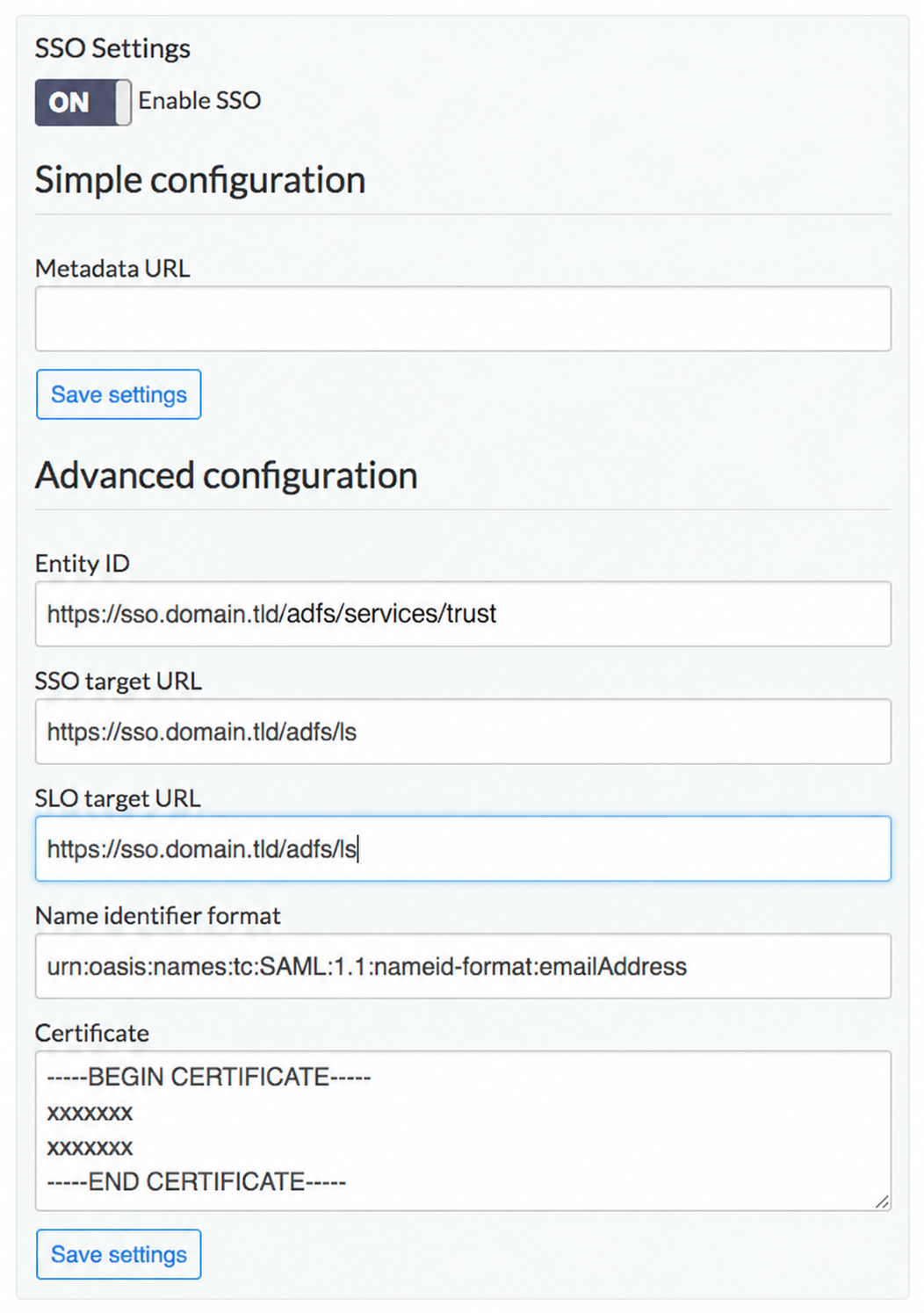Click the BEGIN CERTIFICATE line
This screenshot has height=1313, width=924.
(209, 1077)
